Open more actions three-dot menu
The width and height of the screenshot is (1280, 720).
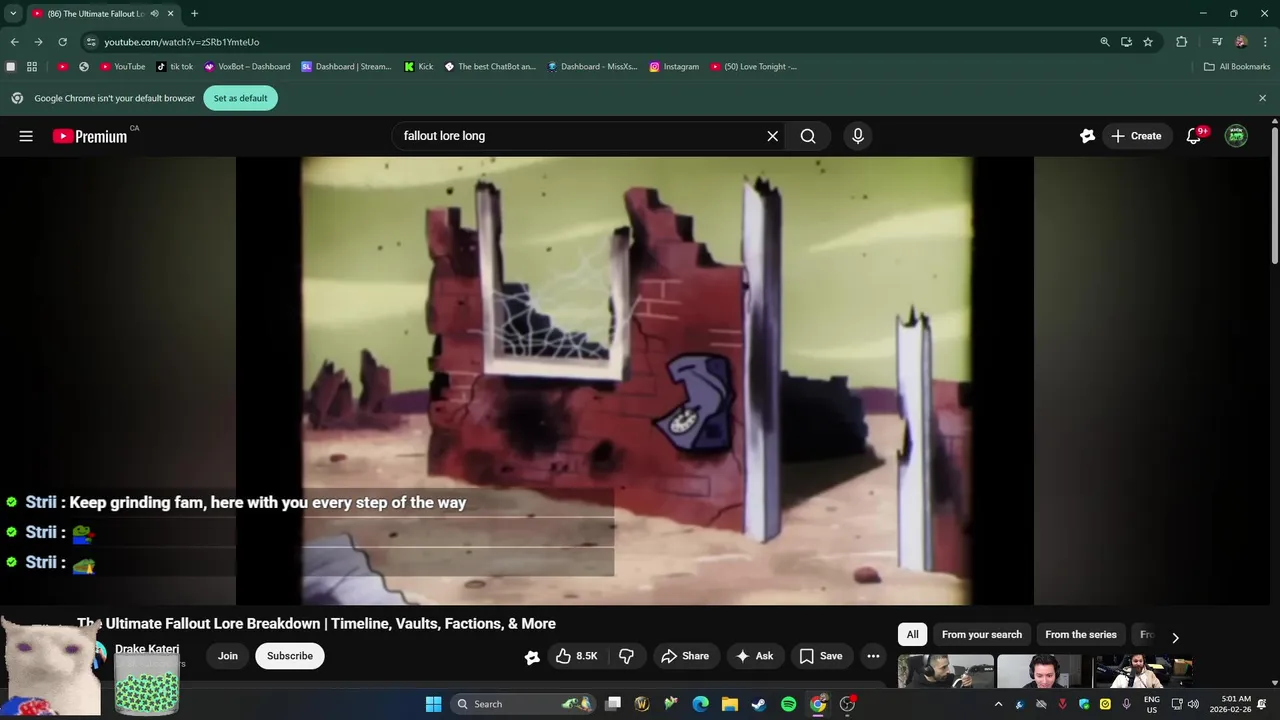tap(873, 656)
